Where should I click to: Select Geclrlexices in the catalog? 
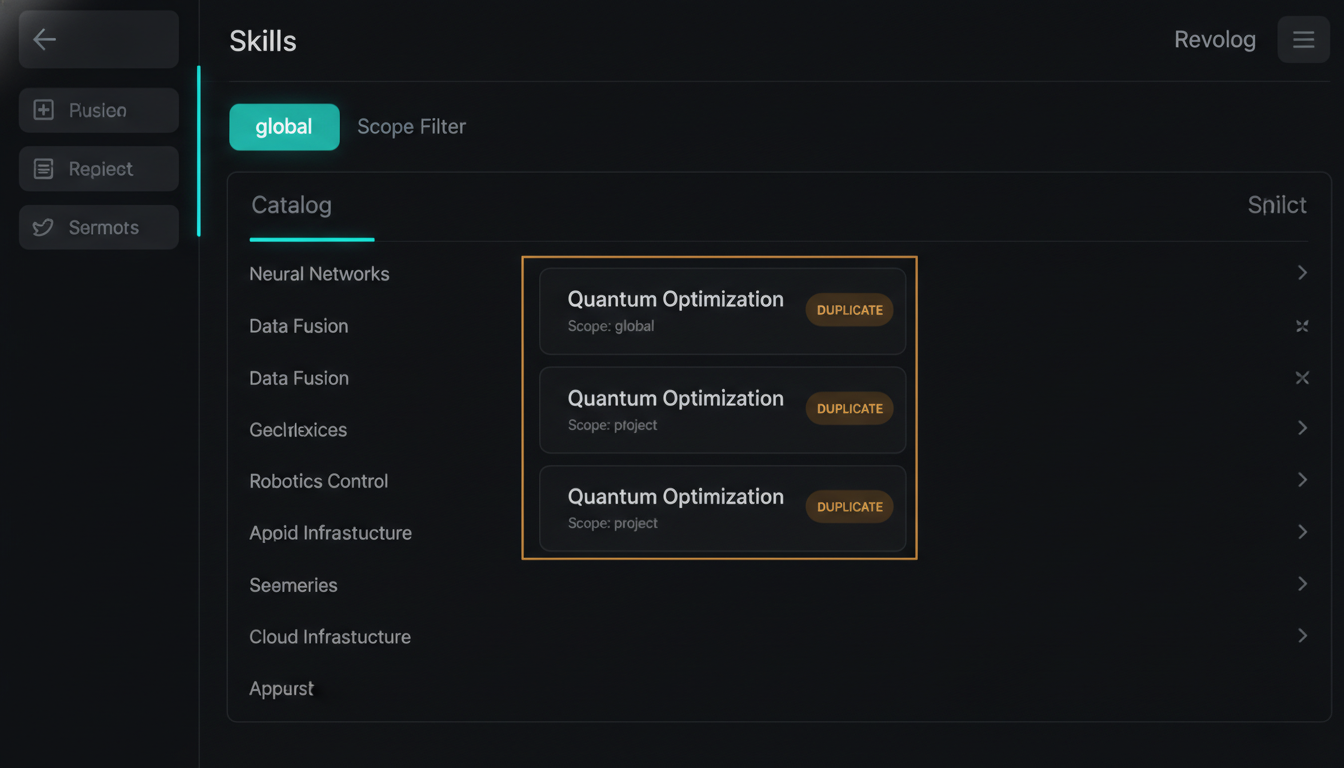click(298, 430)
